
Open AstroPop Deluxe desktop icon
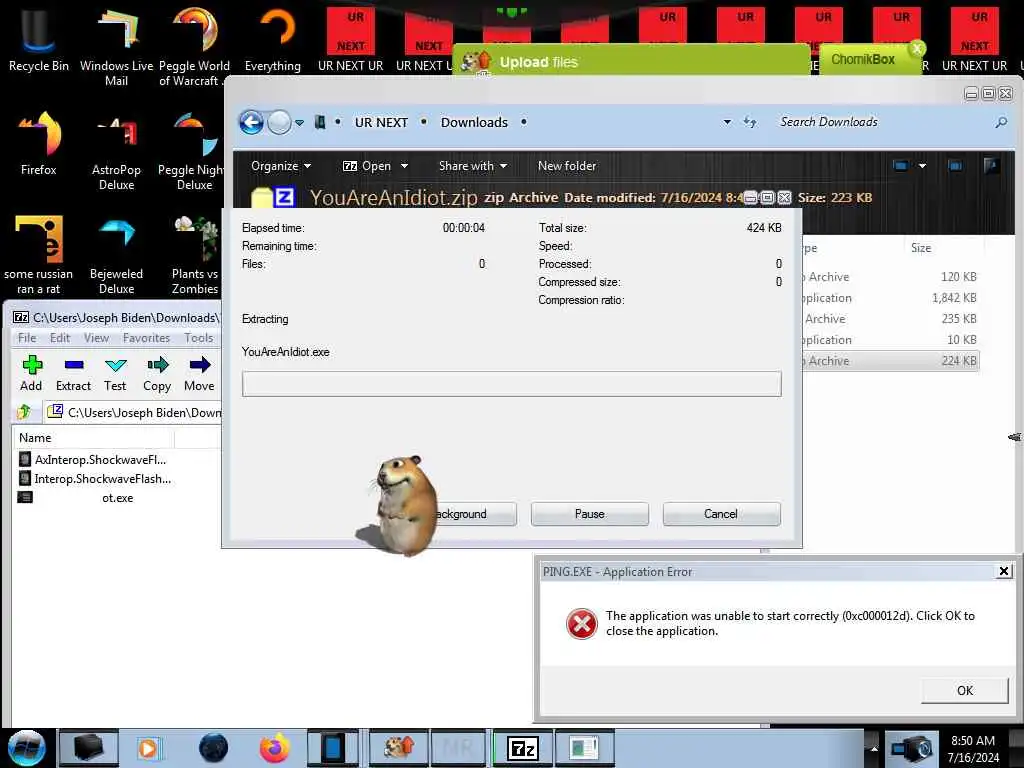(116, 152)
